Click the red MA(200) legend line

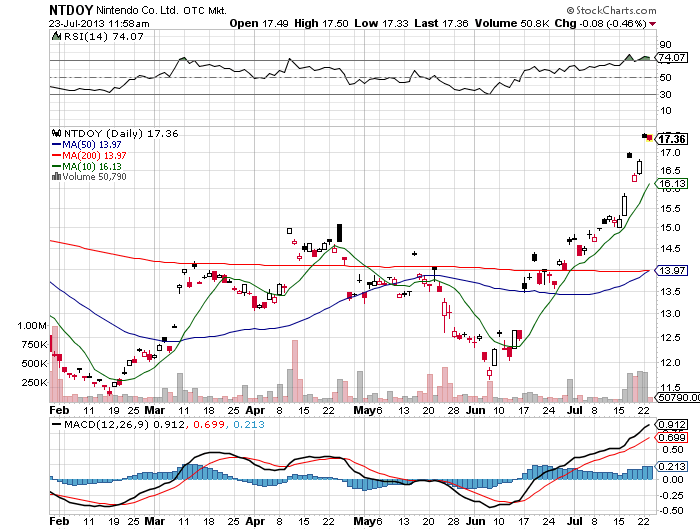pos(56,155)
